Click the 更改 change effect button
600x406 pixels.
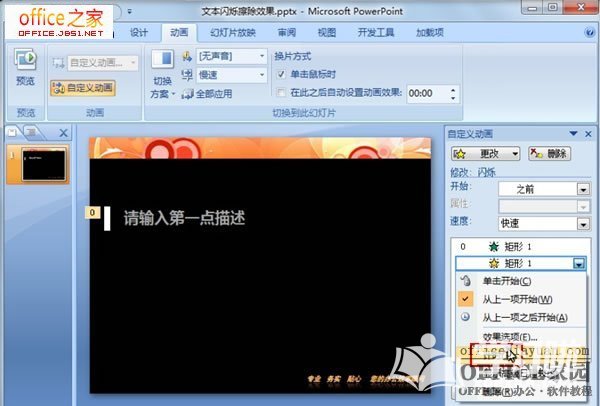486,153
